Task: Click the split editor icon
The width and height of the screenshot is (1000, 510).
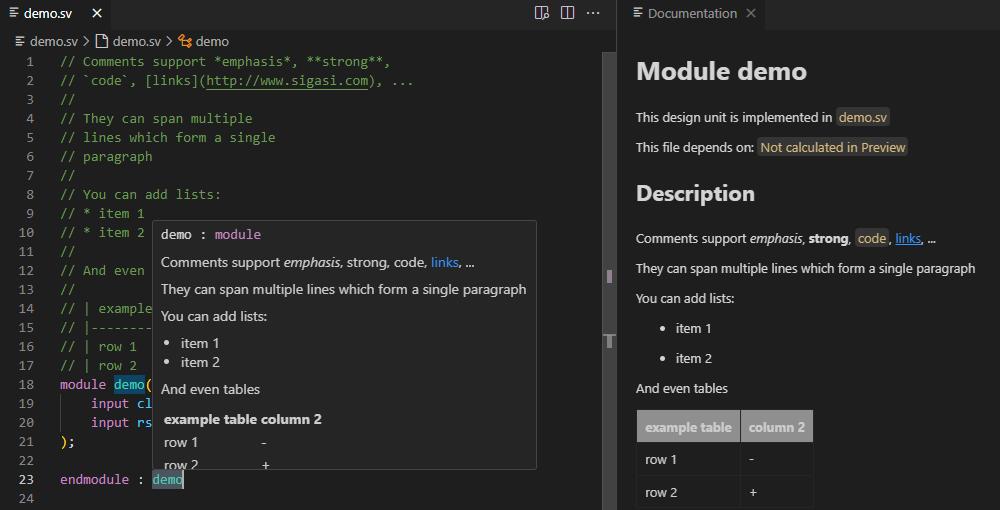Action: pyautogui.click(x=567, y=13)
